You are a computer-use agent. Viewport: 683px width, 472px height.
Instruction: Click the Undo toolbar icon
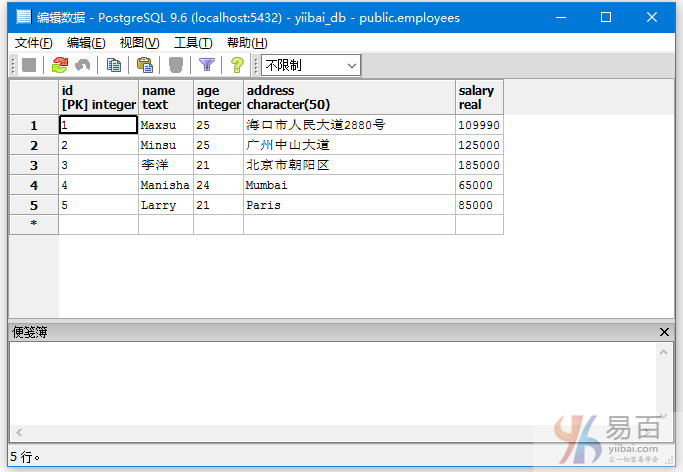point(83,65)
